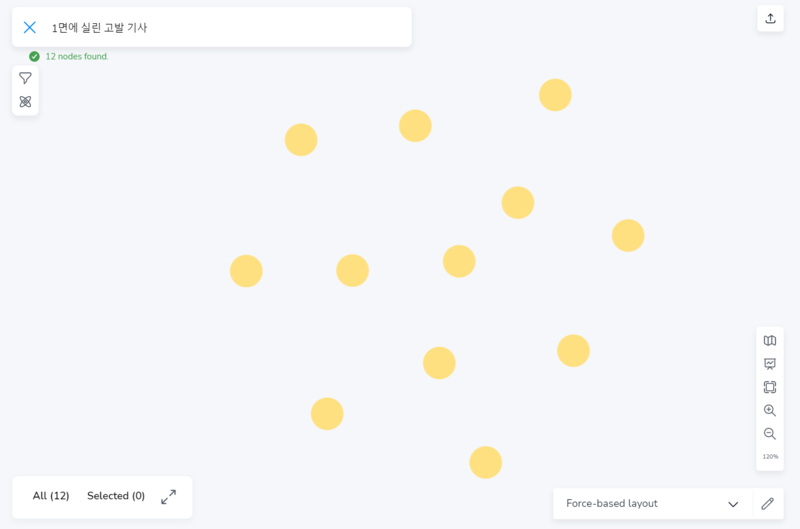
Task: Switch to the All (12) tab
Action: click(x=51, y=496)
